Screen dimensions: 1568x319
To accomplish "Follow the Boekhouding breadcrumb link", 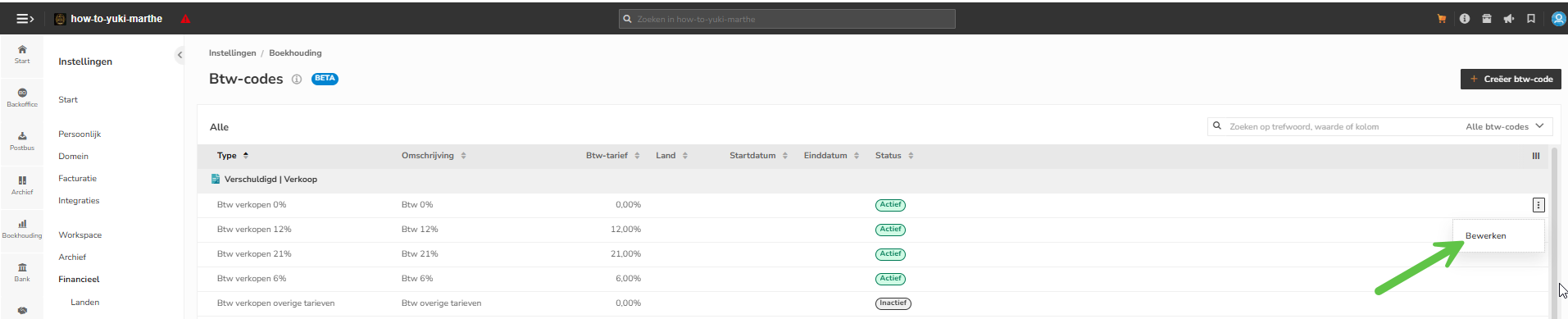I will tap(295, 53).
